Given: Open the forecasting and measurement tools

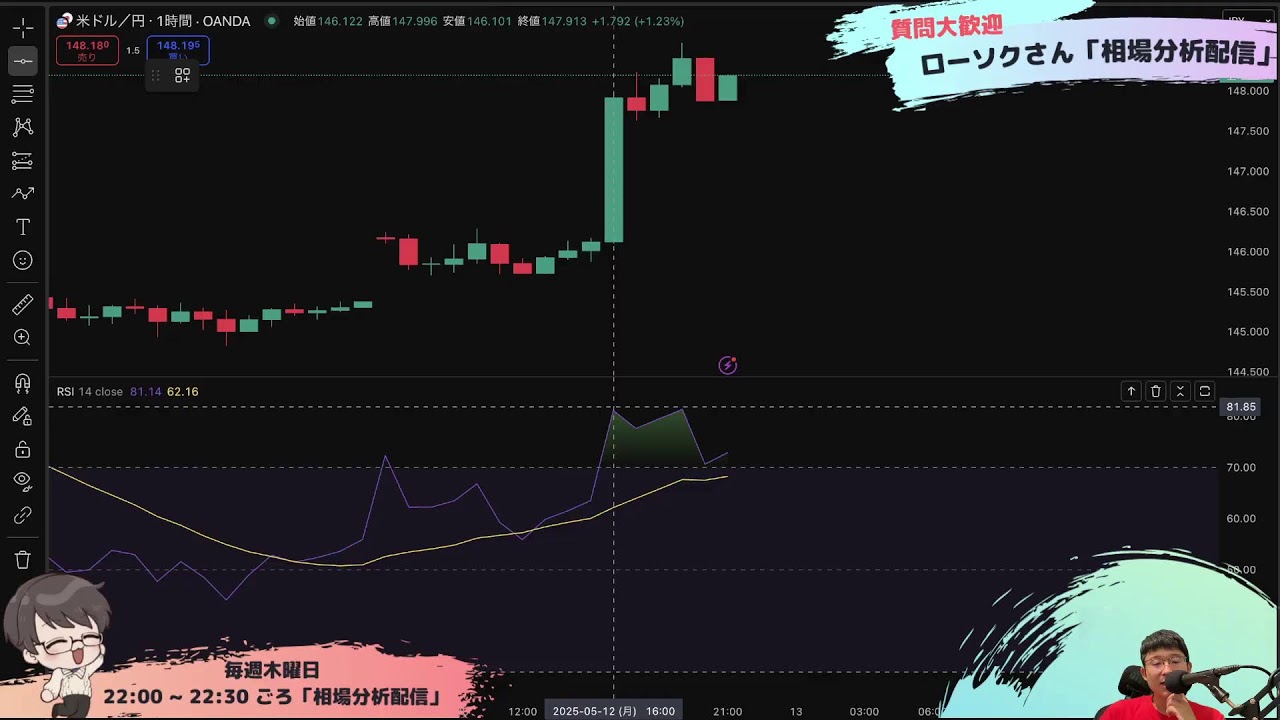Looking at the screenshot, I should point(22,160).
